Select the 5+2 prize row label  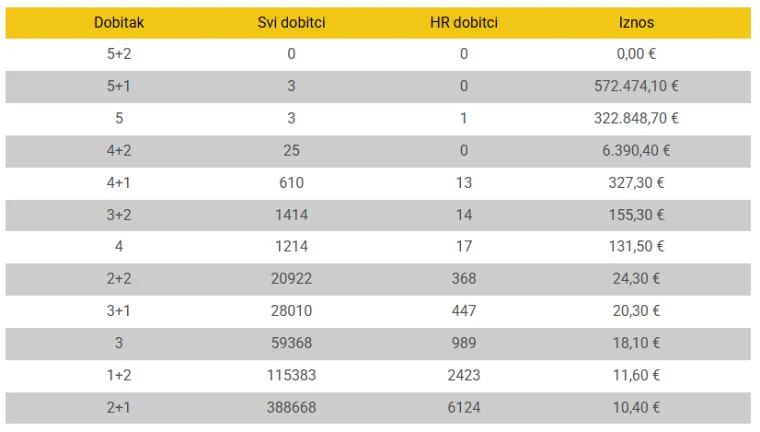pyautogui.click(x=119, y=54)
